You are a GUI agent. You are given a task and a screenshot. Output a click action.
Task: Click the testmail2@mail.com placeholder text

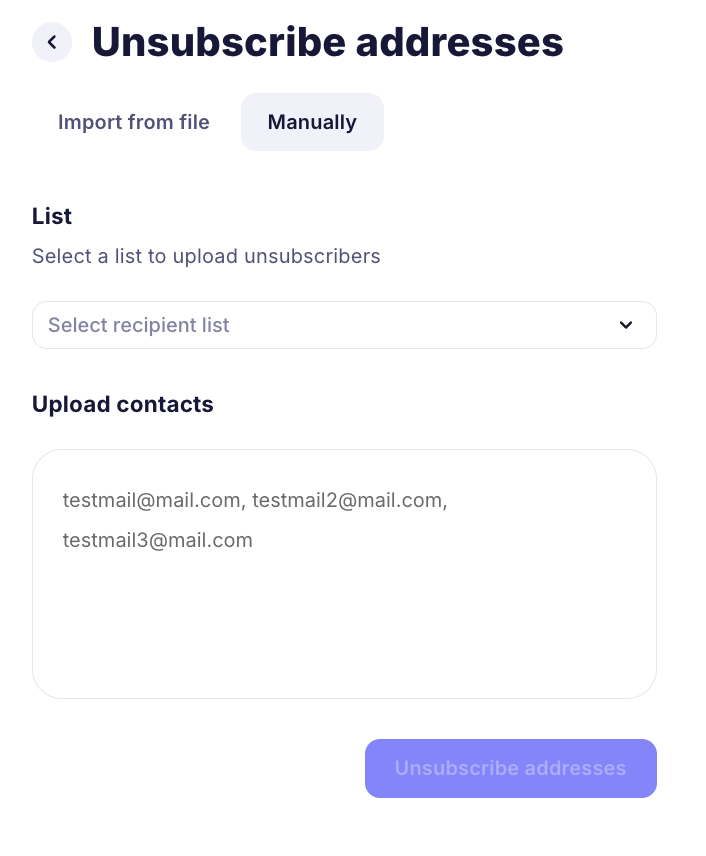[347, 499]
